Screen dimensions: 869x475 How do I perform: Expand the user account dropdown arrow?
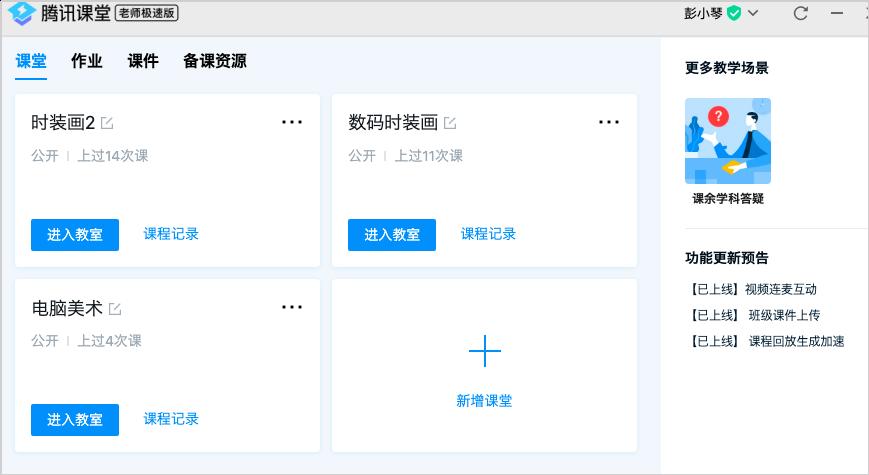pos(753,13)
